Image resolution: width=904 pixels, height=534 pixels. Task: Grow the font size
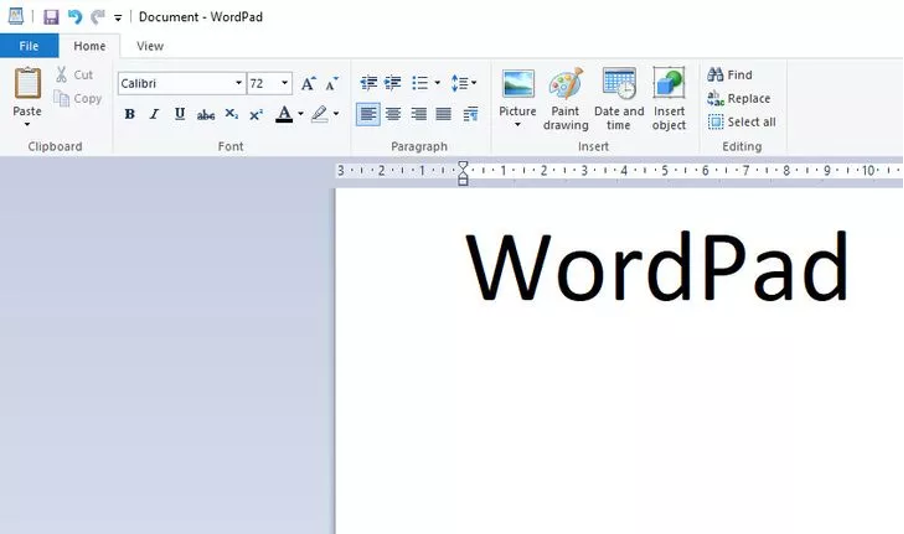308,84
